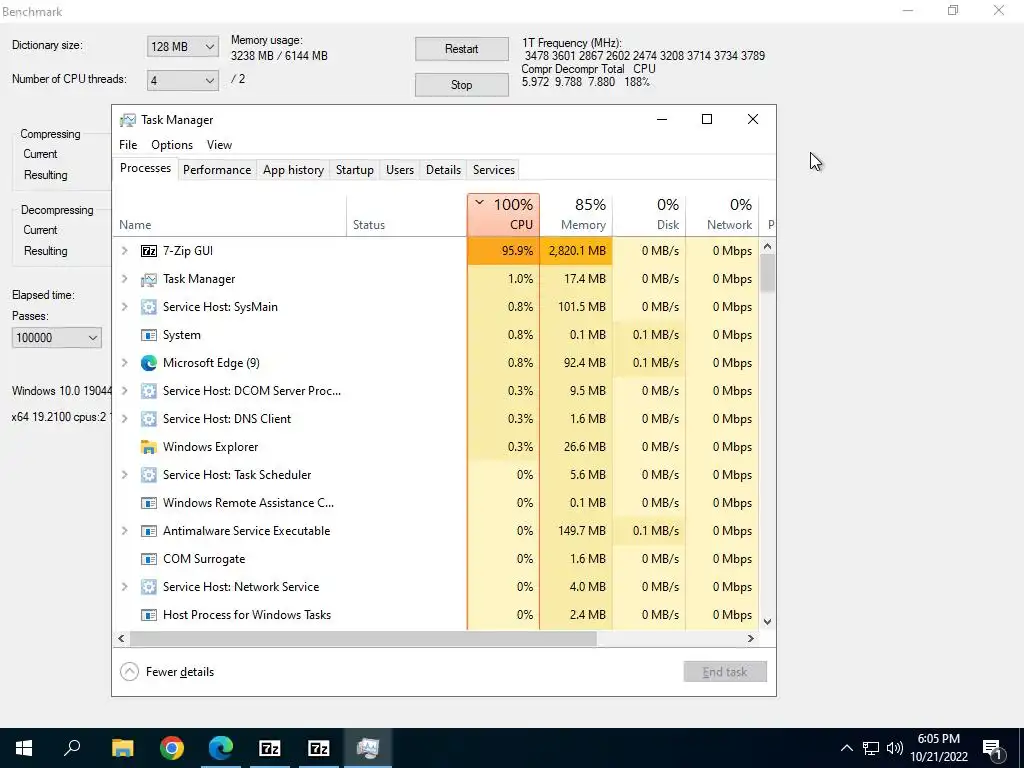Click the Windows Explorer folder icon
1024x768 pixels.
pos(149,447)
